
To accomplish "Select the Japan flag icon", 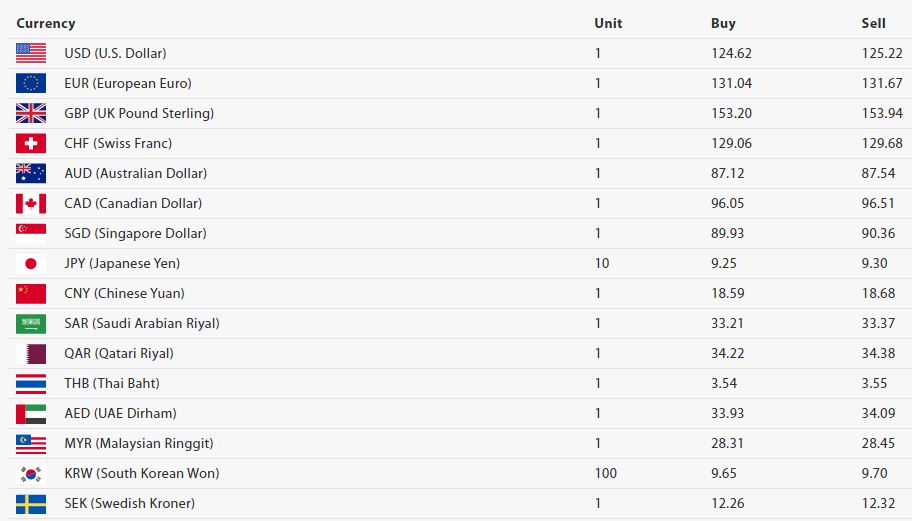I will coord(31,263).
